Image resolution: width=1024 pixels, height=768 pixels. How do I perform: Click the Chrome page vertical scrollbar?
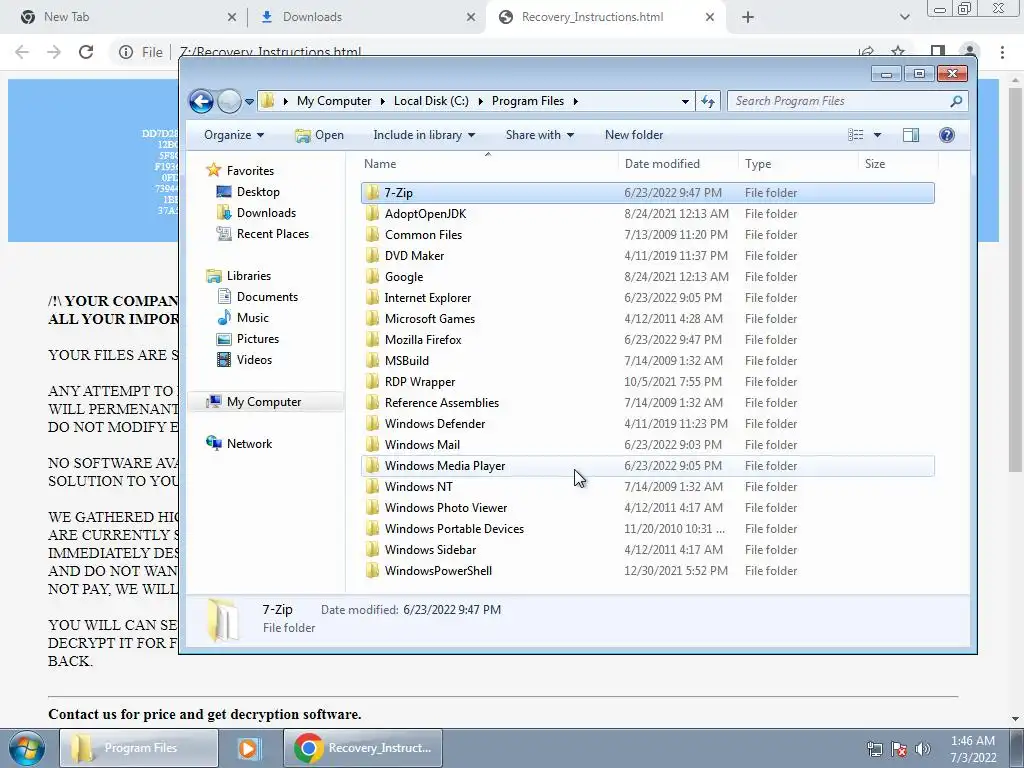tap(1015, 280)
